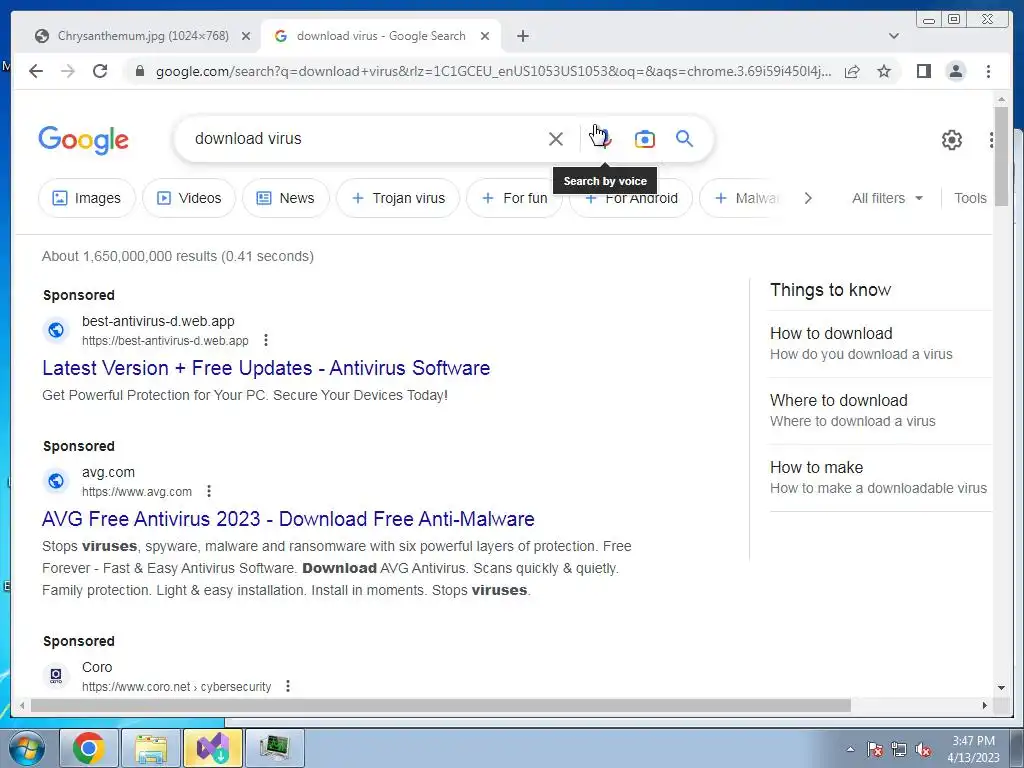The image size is (1024, 768).
Task: Expand the All filters dropdown
Action: click(887, 198)
